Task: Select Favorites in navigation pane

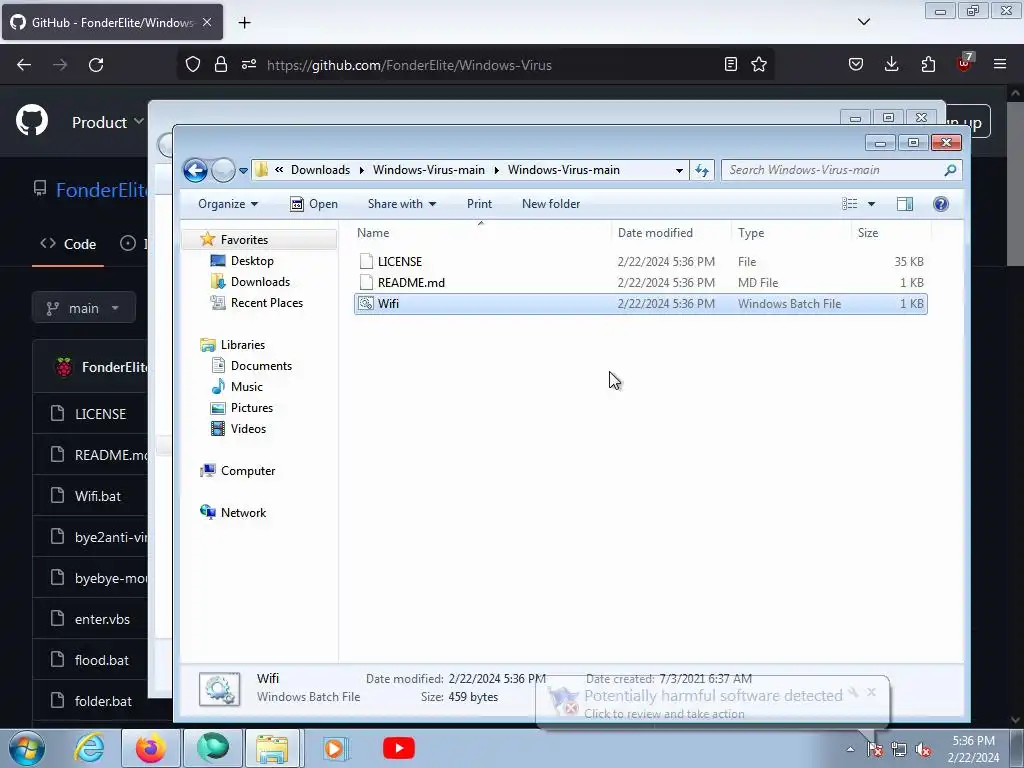Action: tap(244, 240)
